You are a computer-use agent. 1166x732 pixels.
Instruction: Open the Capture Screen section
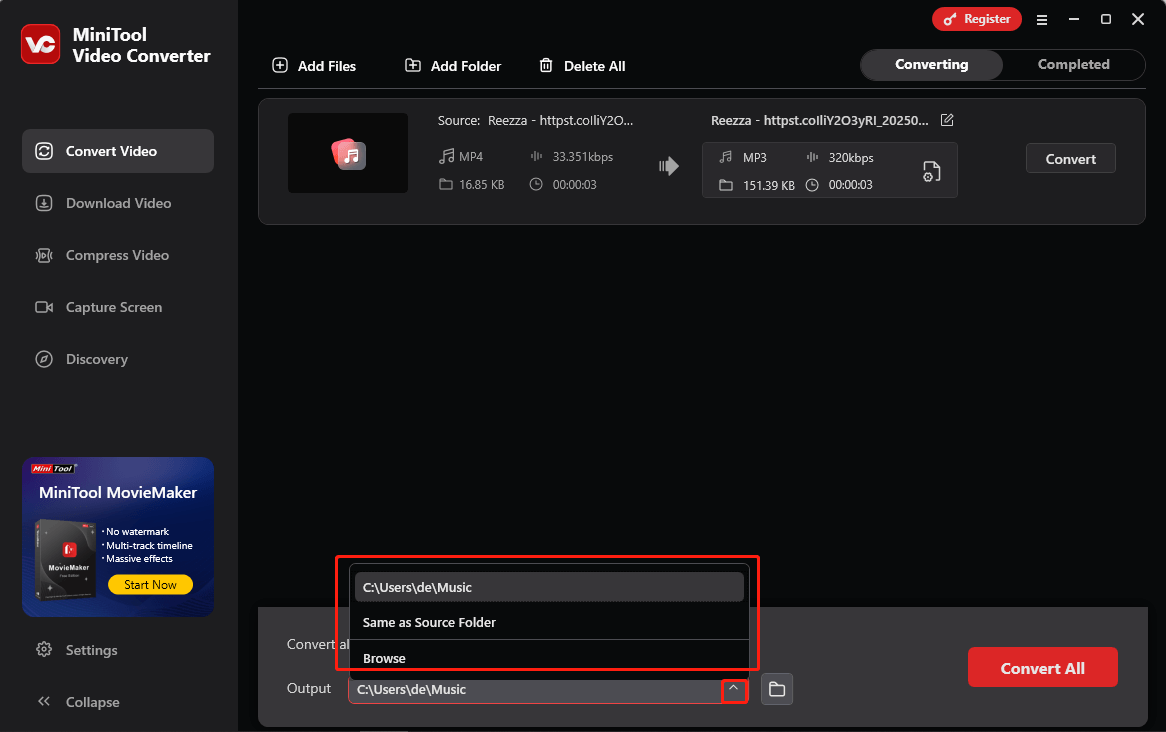coord(117,307)
